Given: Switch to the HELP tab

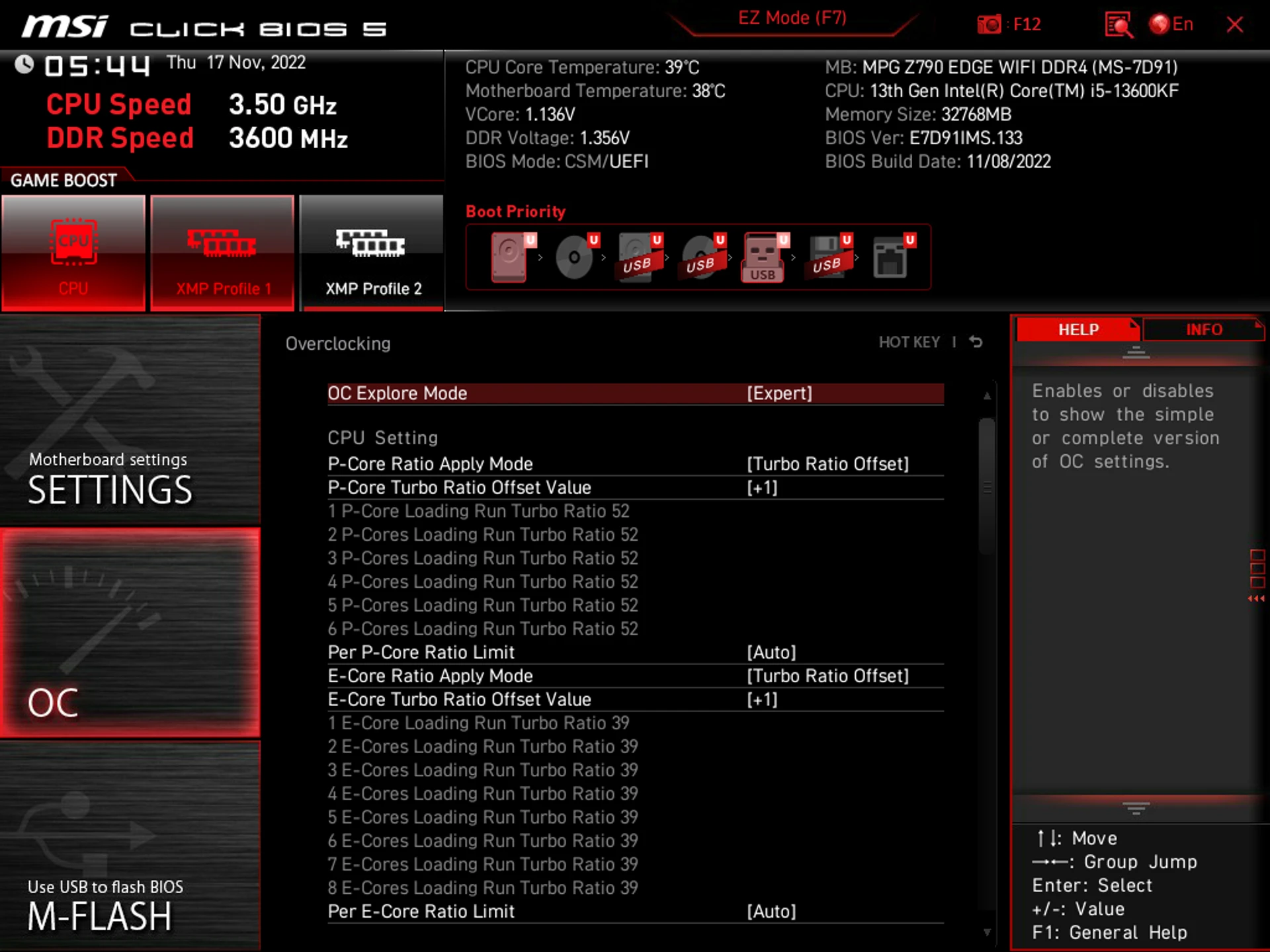Looking at the screenshot, I should 1078,329.
